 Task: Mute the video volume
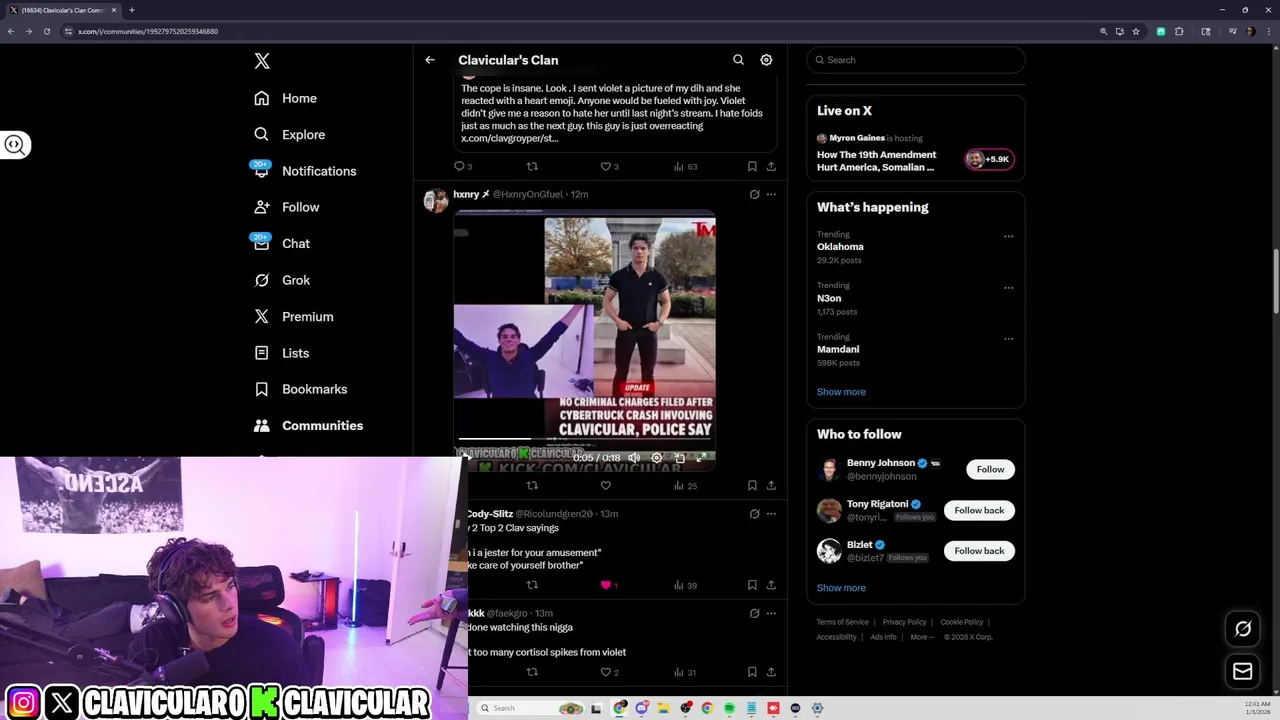(x=634, y=458)
